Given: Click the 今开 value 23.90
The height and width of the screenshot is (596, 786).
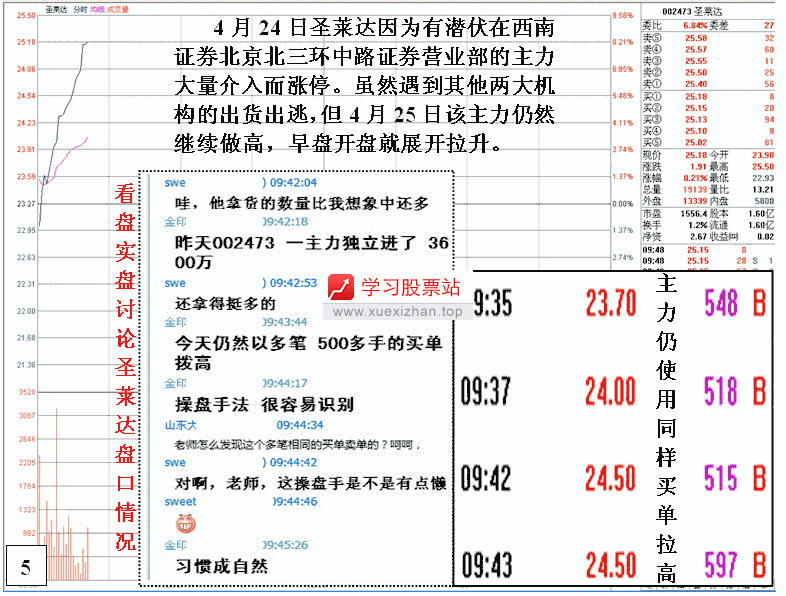Looking at the screenshot, I should tap(763, 155).
